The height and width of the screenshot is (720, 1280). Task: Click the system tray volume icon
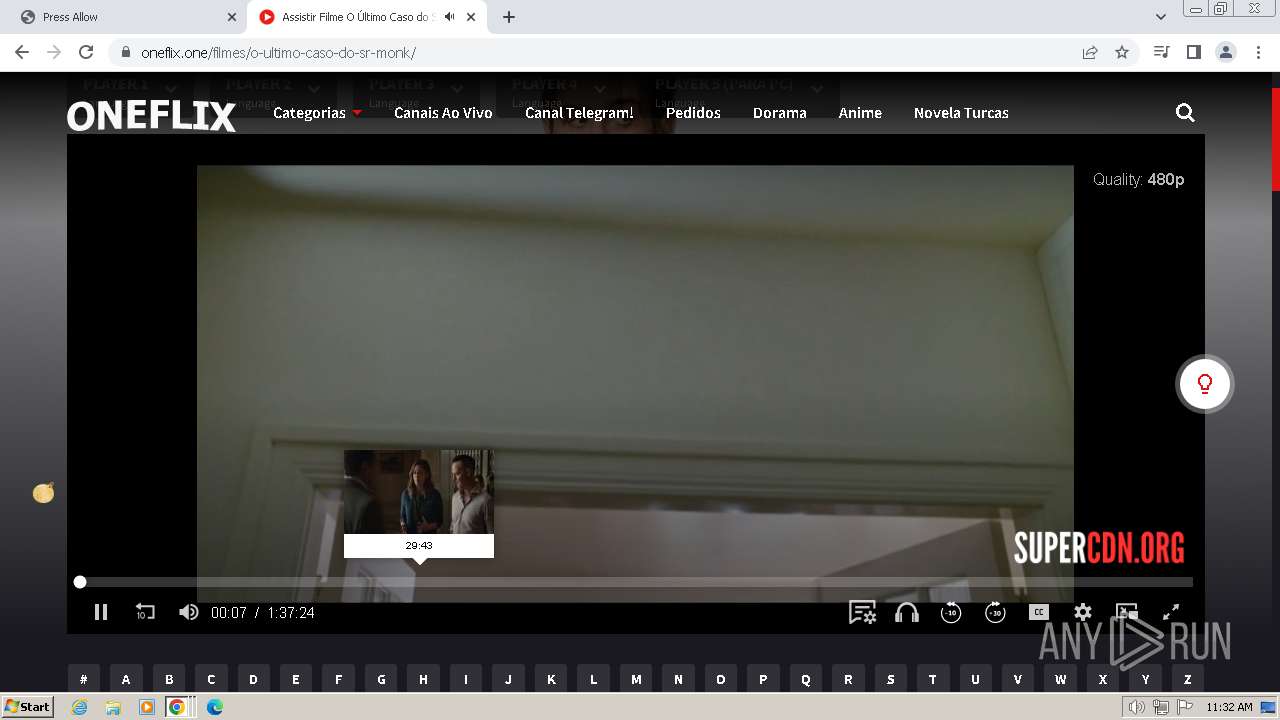(x=1137, y=707)
